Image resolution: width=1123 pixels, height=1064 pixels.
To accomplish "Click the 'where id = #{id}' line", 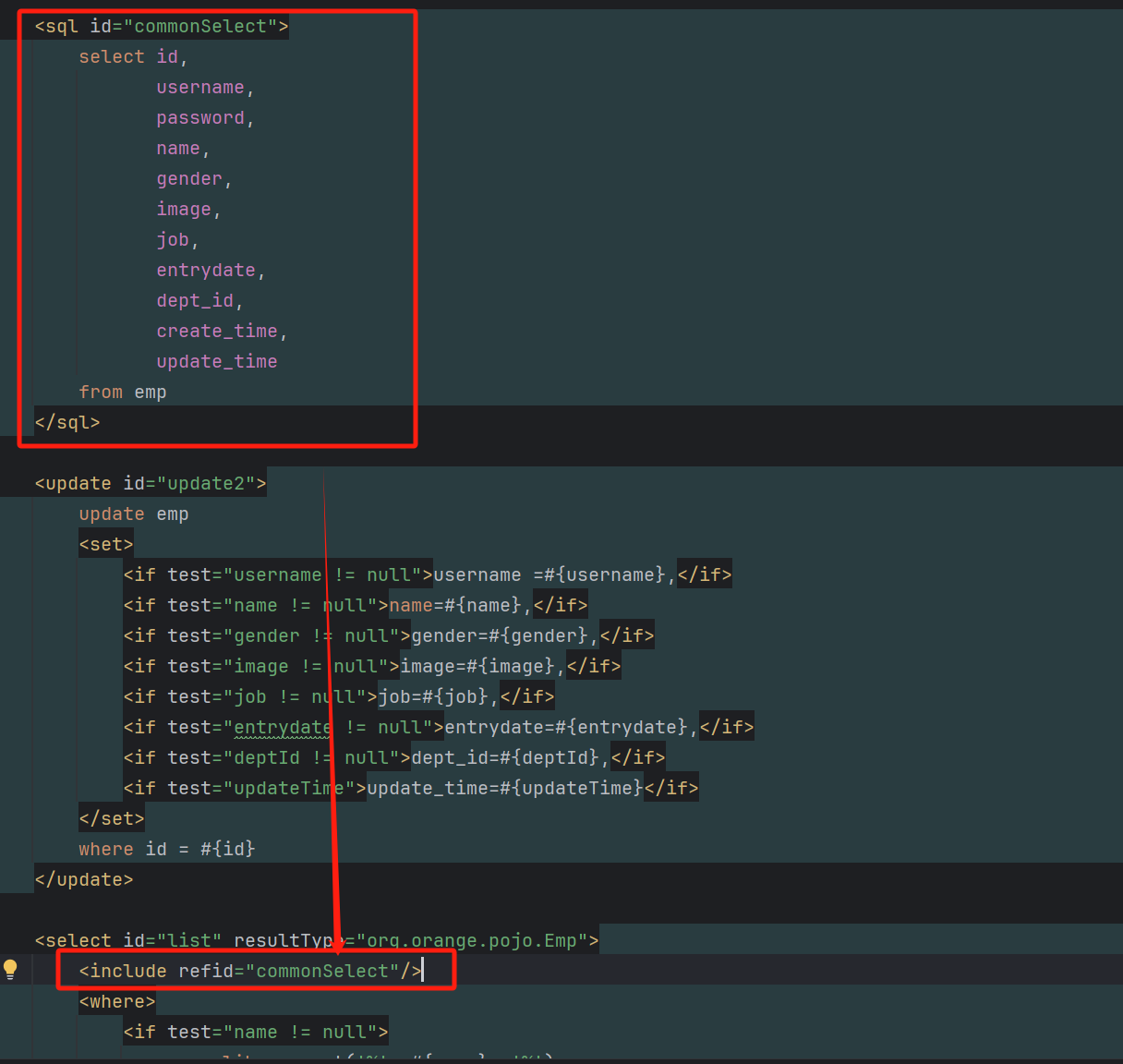I will [x=167, y=849].
